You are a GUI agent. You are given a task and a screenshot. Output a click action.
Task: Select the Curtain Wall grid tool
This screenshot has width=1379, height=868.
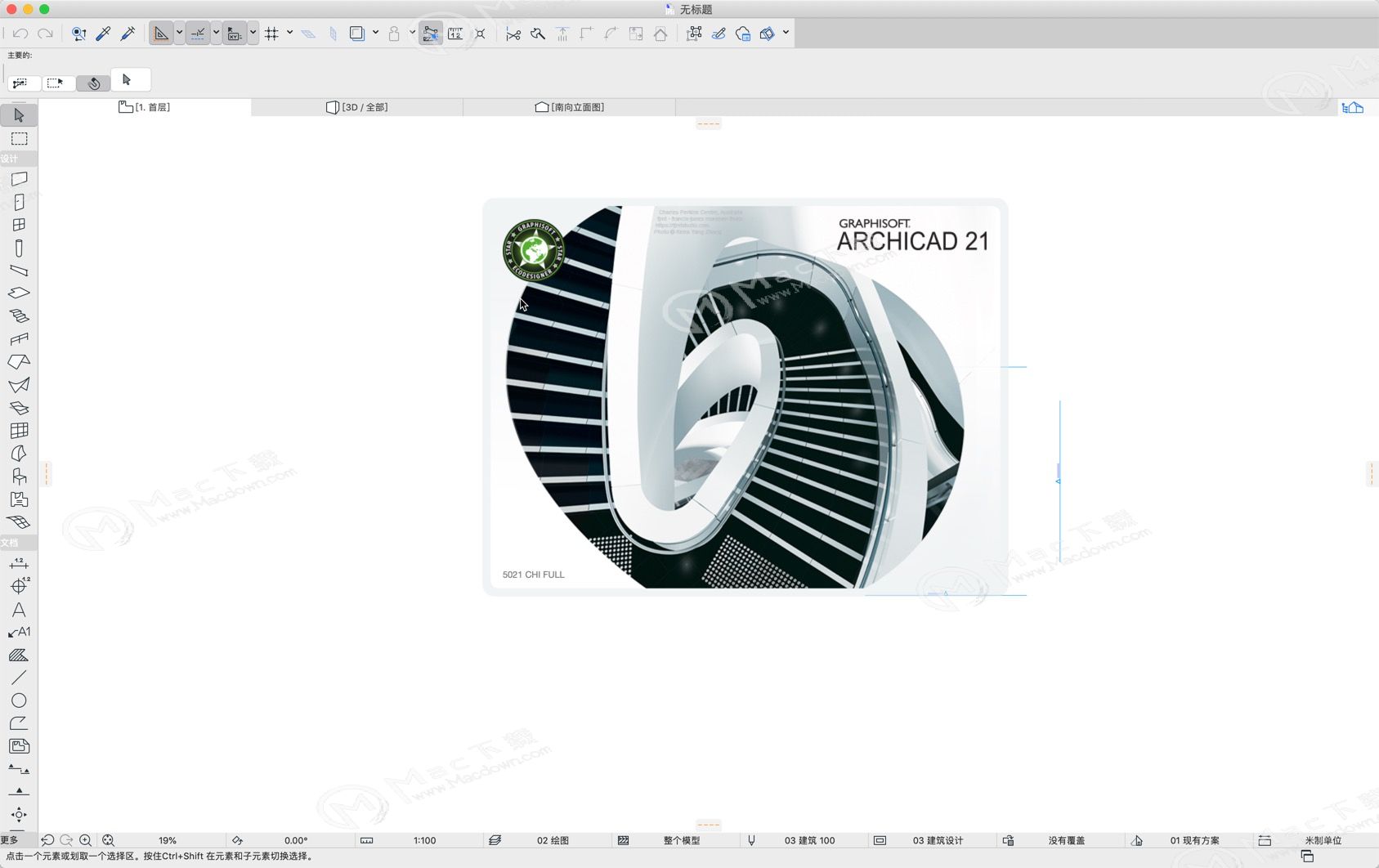[x=19, y=430]
